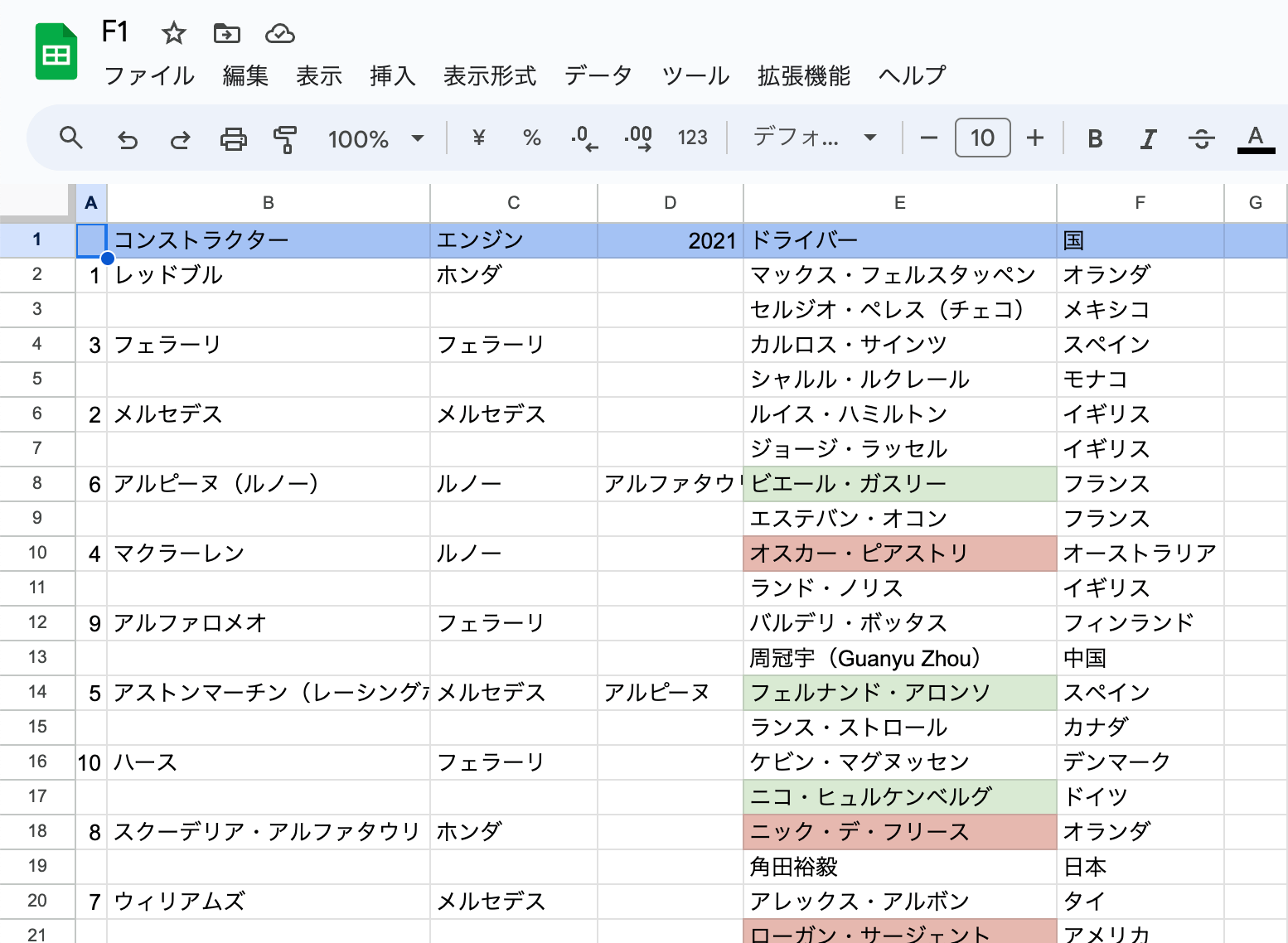The height and width of the screenshot is (943, 1288).
Task: Select row 1 header
Action: [x=37, y=240]
